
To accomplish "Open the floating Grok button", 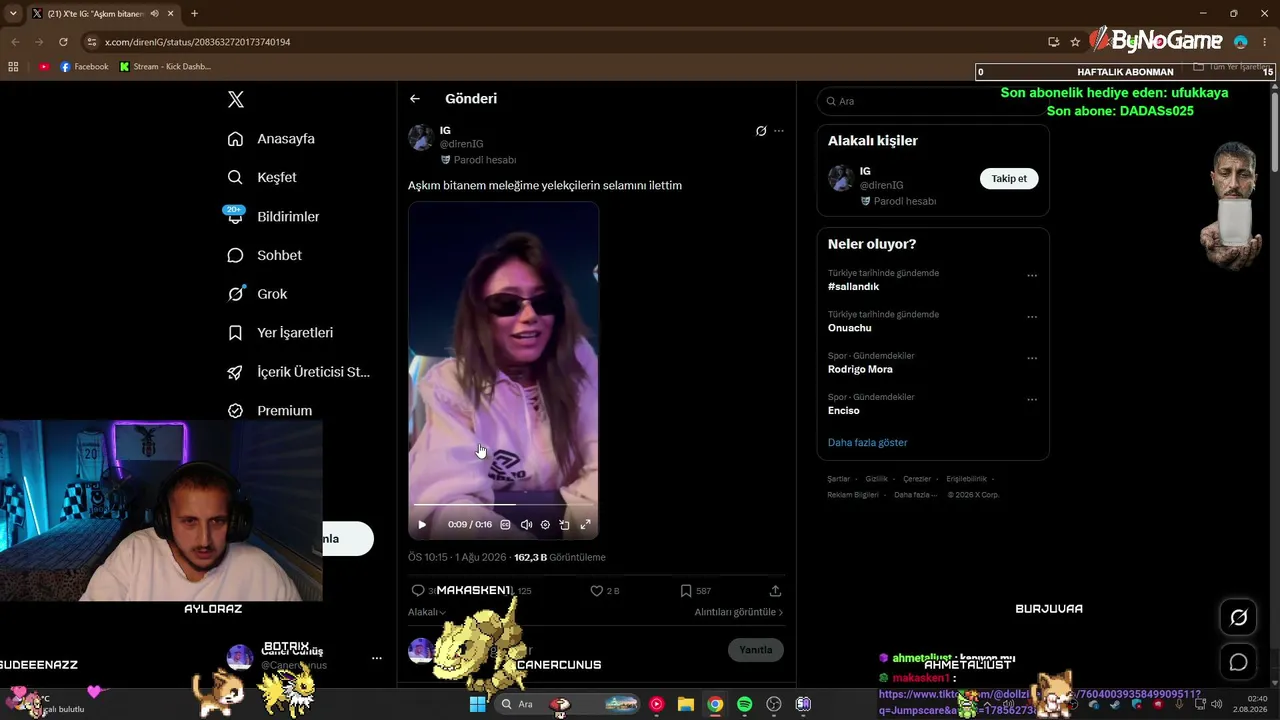I will coord(1238,618).
